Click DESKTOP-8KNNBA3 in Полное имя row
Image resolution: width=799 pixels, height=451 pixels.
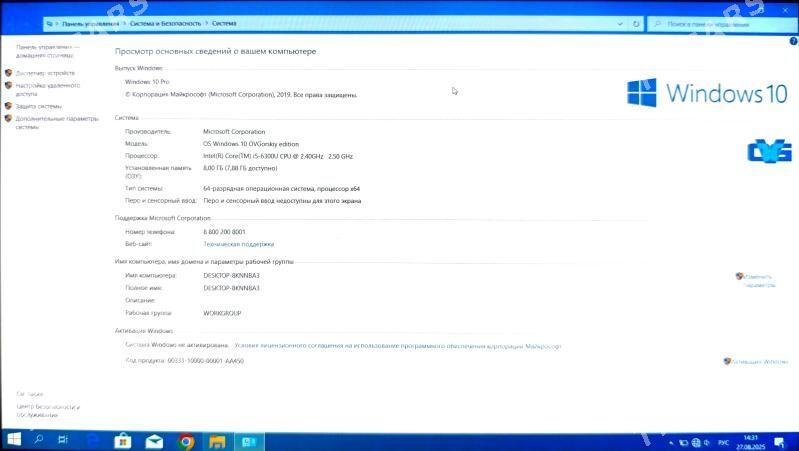pyautogui.click(x=231, y=288)
